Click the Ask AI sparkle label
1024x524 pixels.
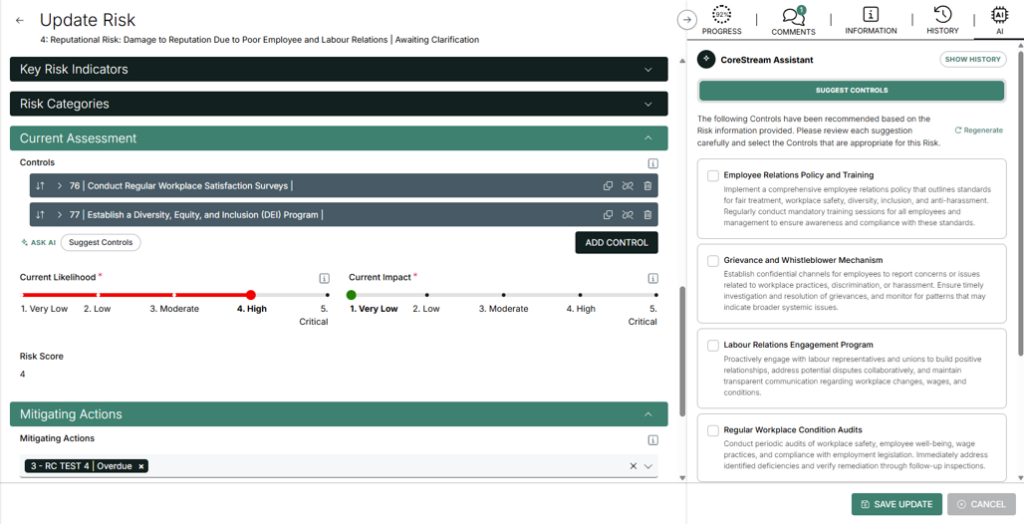(38, 242)
